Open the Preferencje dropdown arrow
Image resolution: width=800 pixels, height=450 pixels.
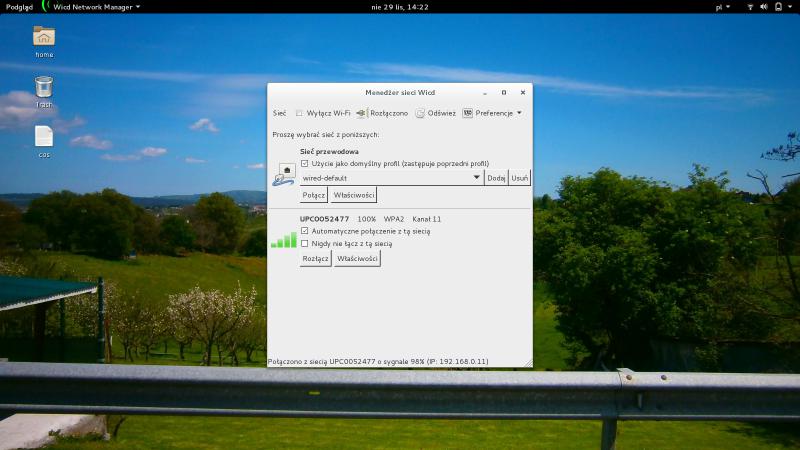click(x=519, y=113)
